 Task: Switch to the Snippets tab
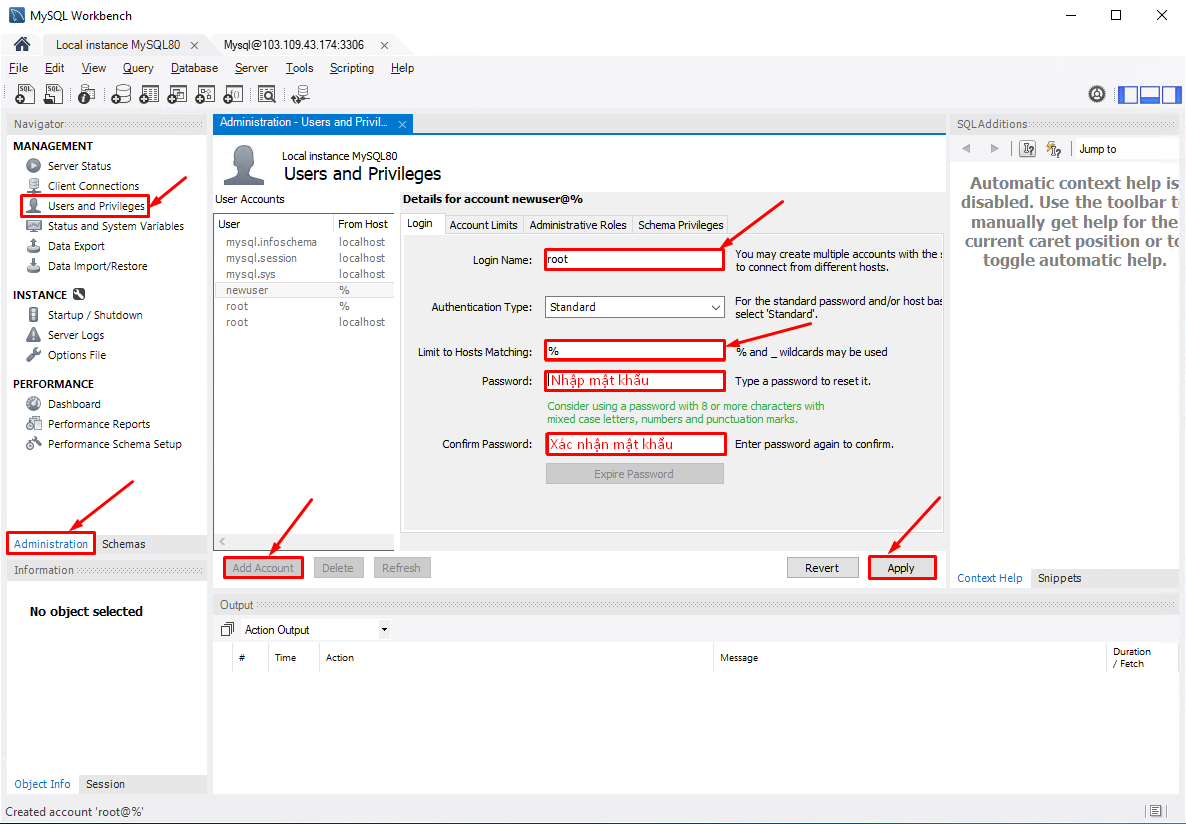[1059, 578]
